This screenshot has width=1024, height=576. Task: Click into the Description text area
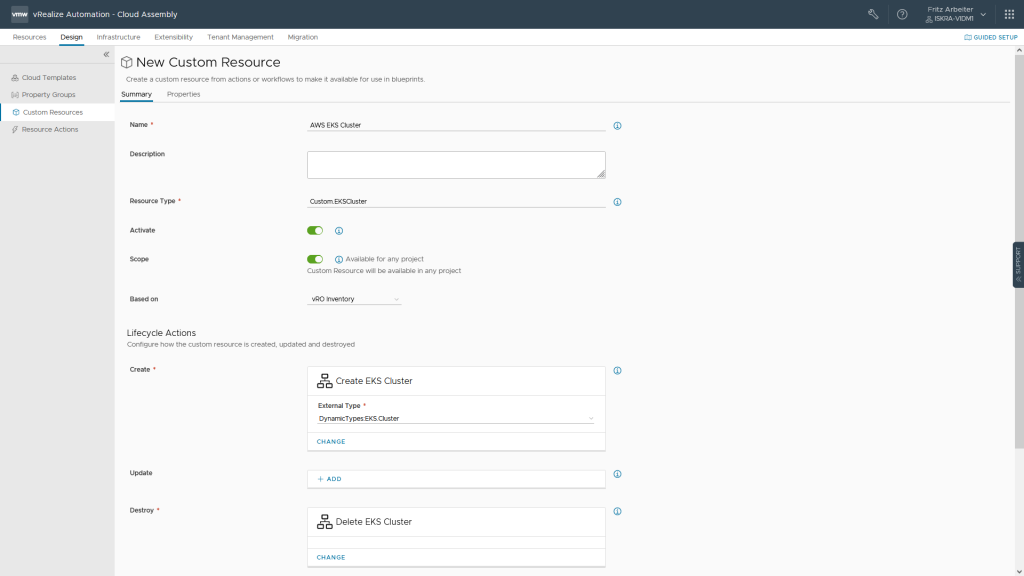click(x=456, y=165)
